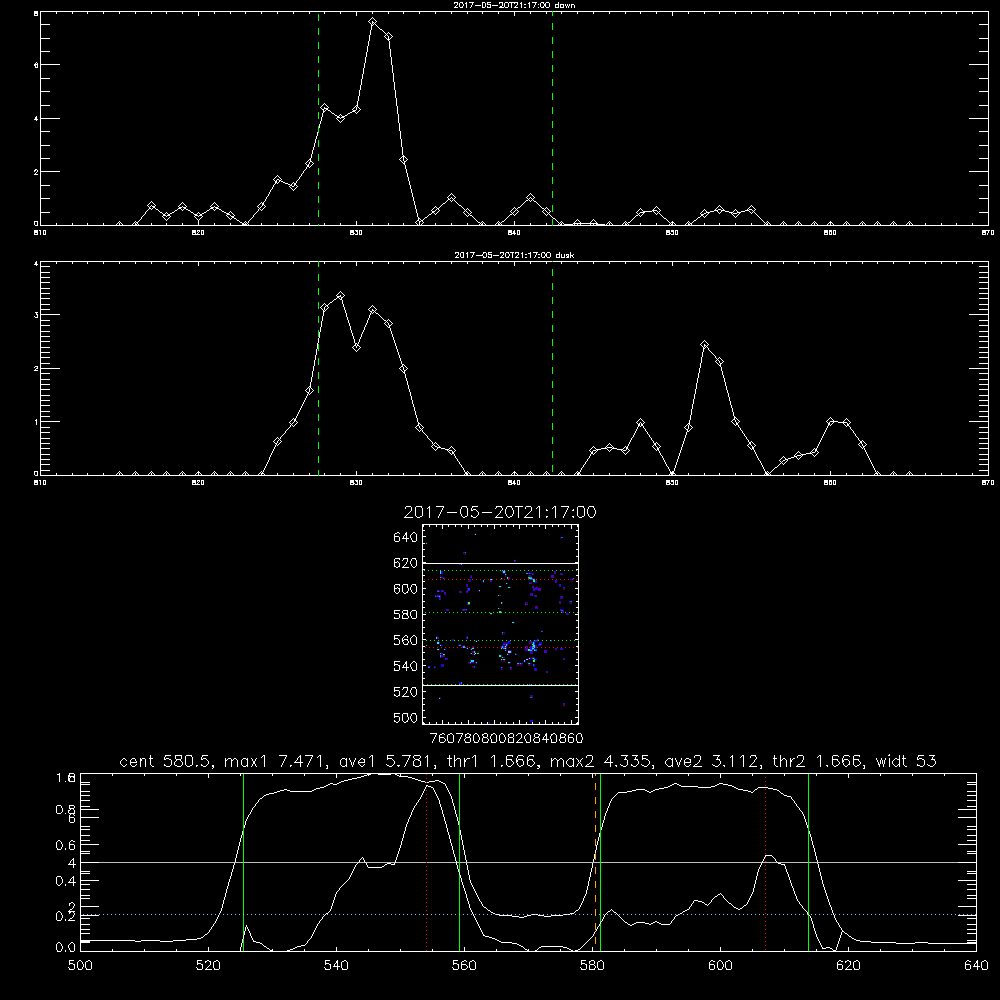
Task: Click left green dashed line in dawn plot
Action: click(x=318, y=119)
